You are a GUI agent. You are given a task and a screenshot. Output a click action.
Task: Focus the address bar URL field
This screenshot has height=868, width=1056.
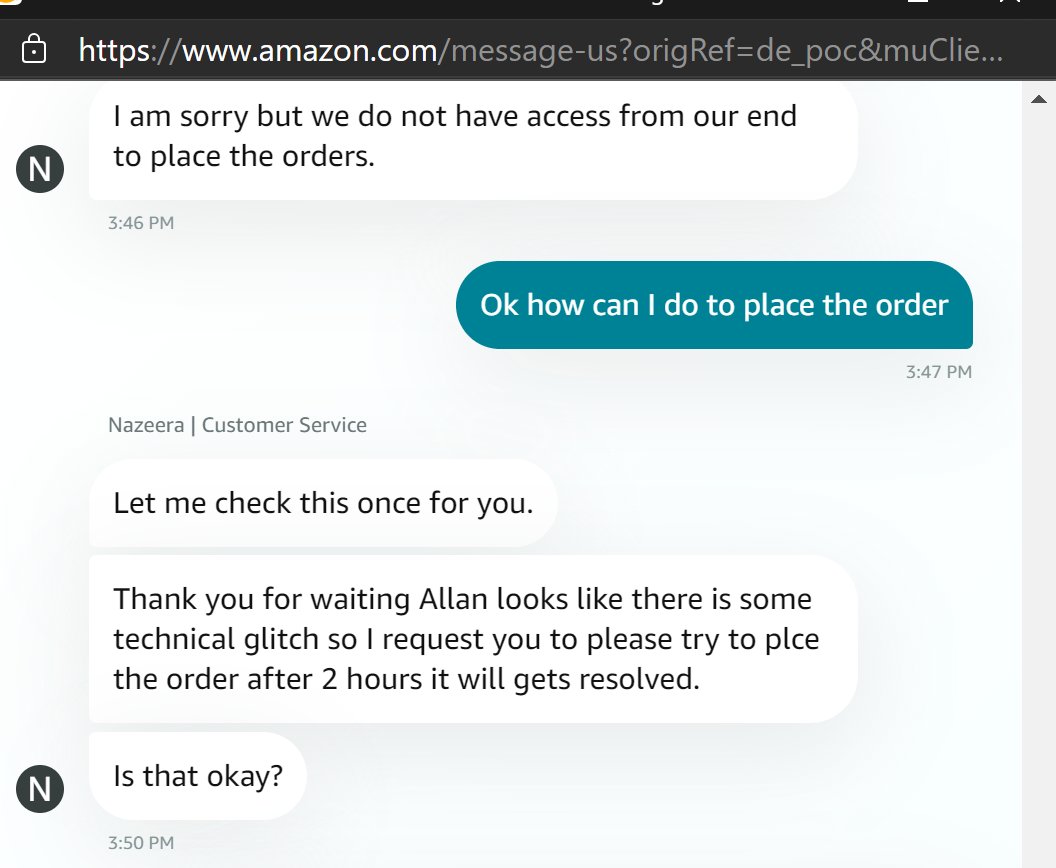(x=541, y=51)
